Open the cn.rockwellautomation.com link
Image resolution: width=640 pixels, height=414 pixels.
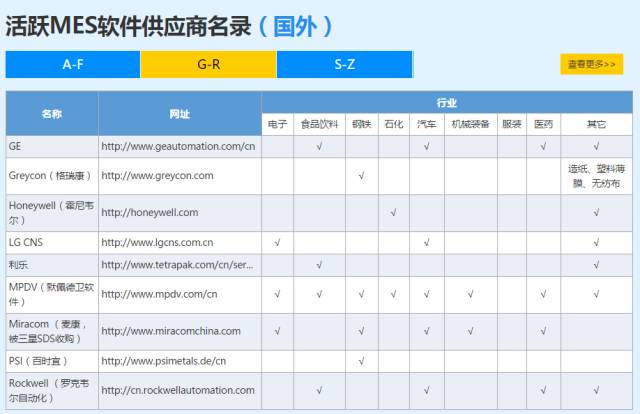pyautogui.click(x=178, y=390)
